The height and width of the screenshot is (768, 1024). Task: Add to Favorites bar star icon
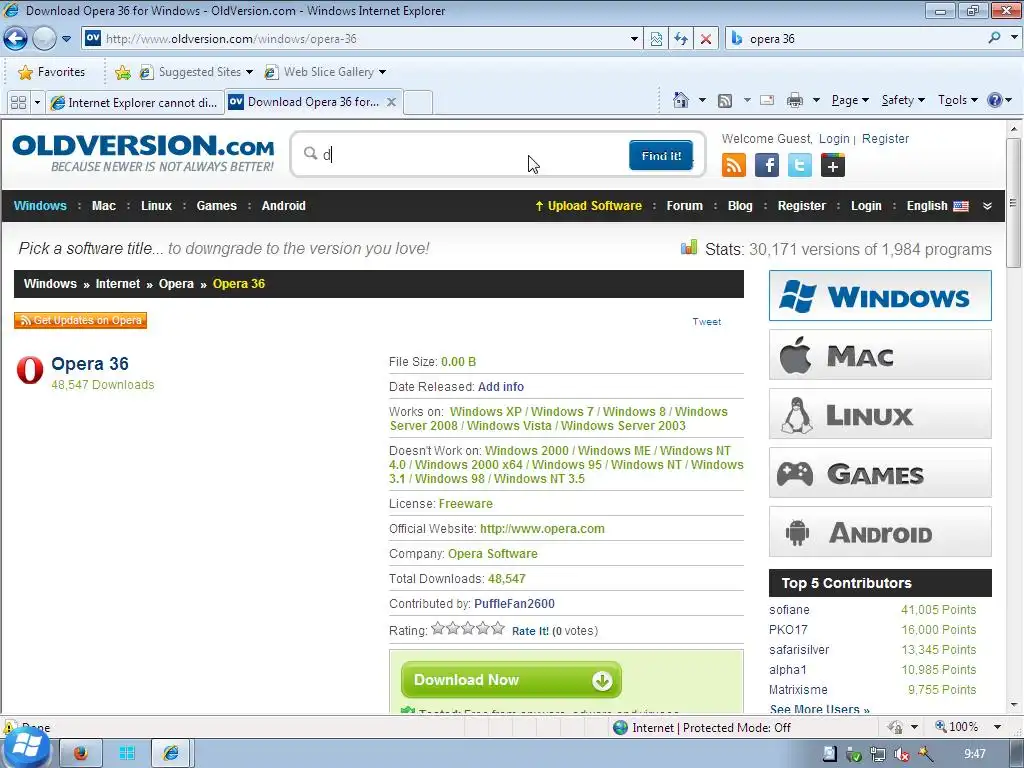coord(122,72)
